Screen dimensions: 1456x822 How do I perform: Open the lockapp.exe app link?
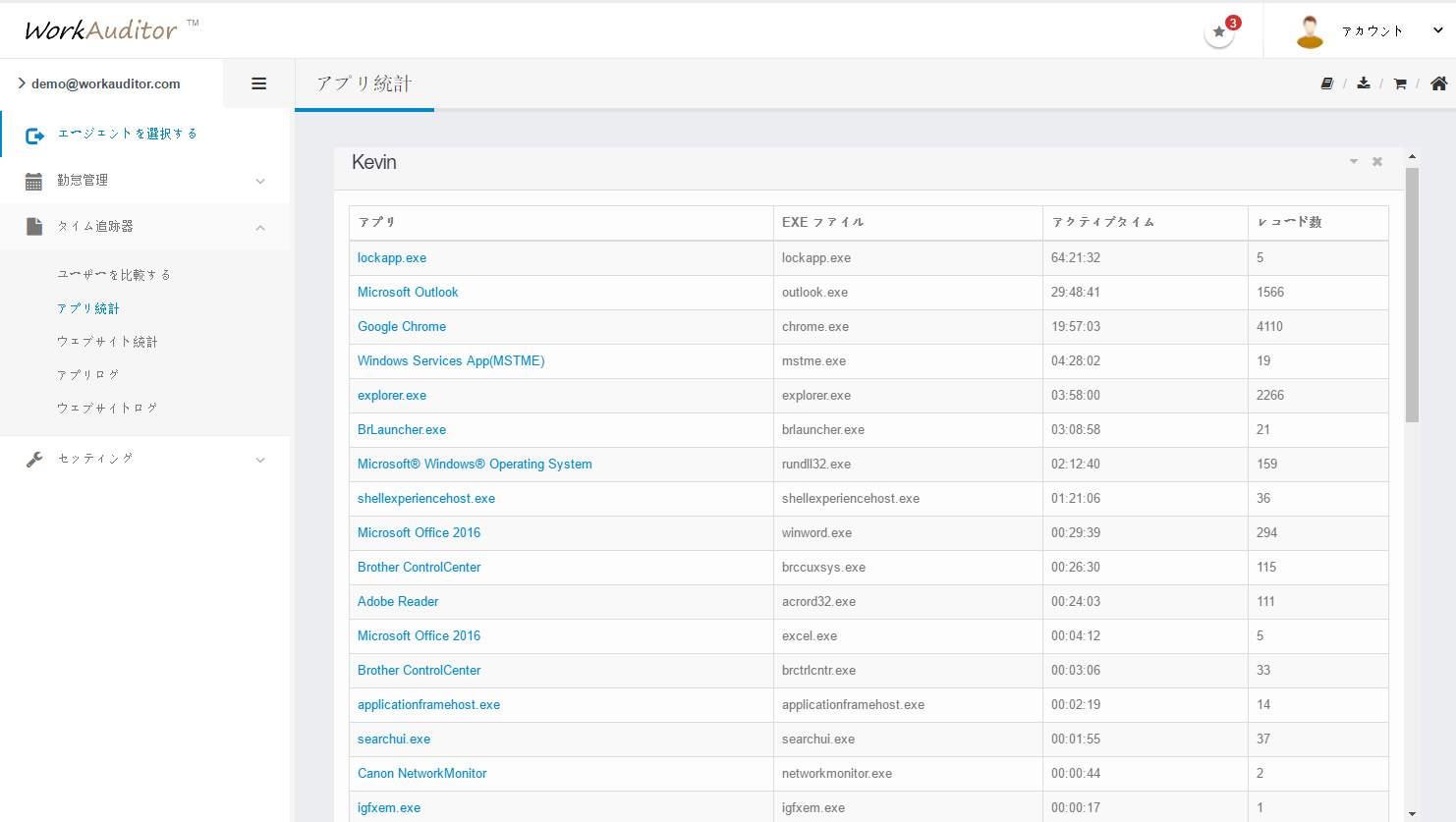point(392,258)
